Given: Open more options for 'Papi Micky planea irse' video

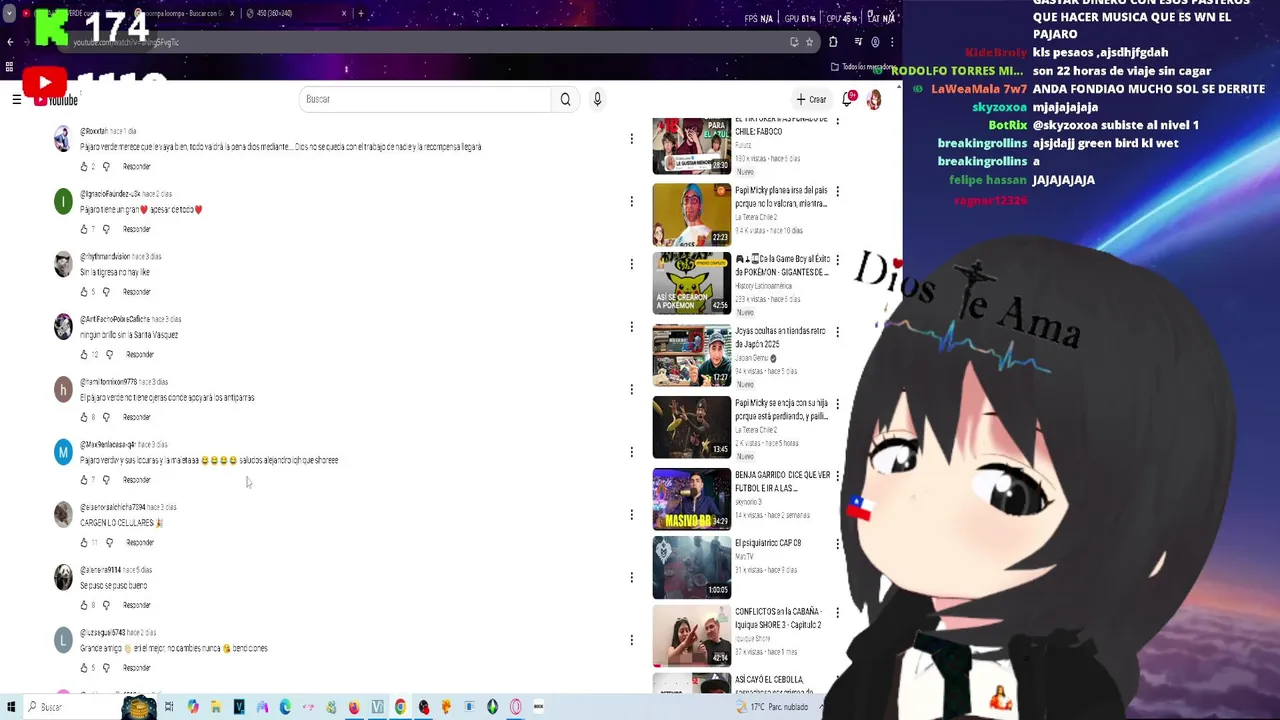Looking at the screenshot, I should 837,191.
